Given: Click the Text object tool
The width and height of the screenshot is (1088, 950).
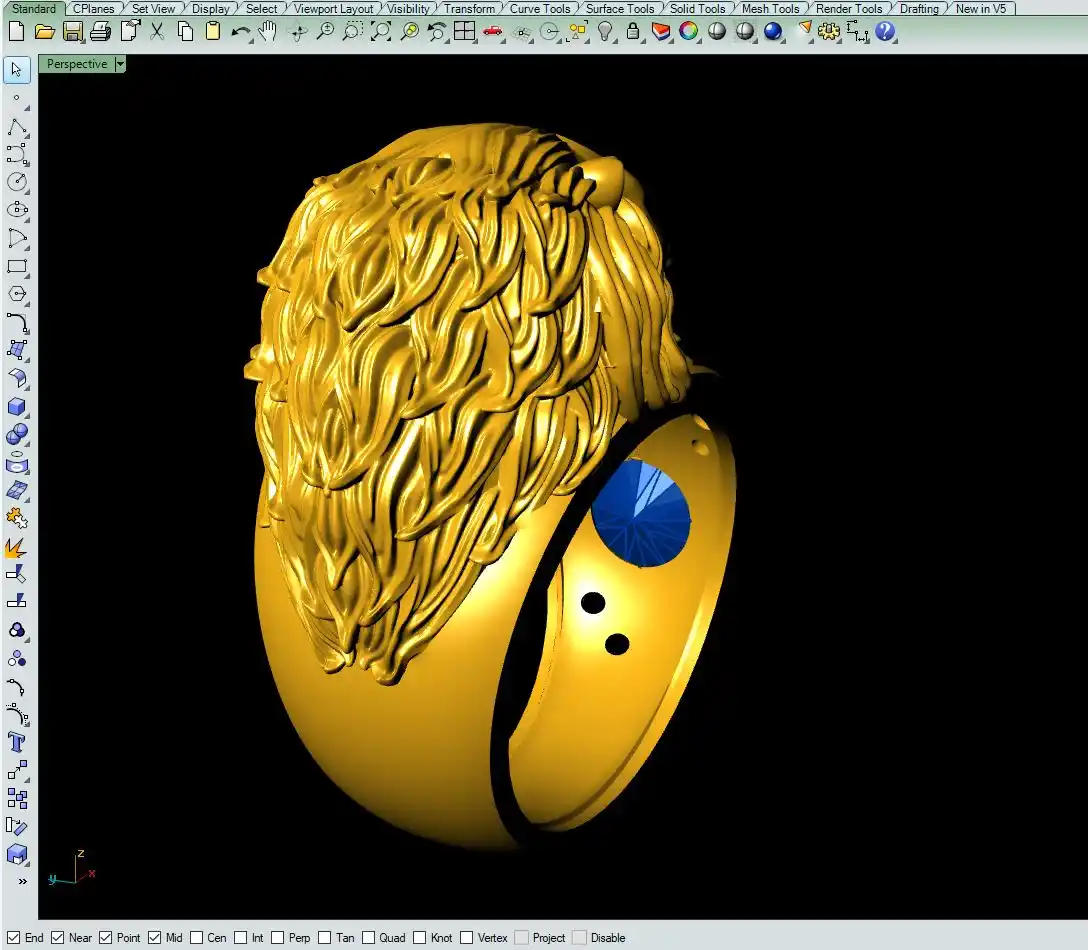Looking at the screenshot, I should tap(17, 742).
